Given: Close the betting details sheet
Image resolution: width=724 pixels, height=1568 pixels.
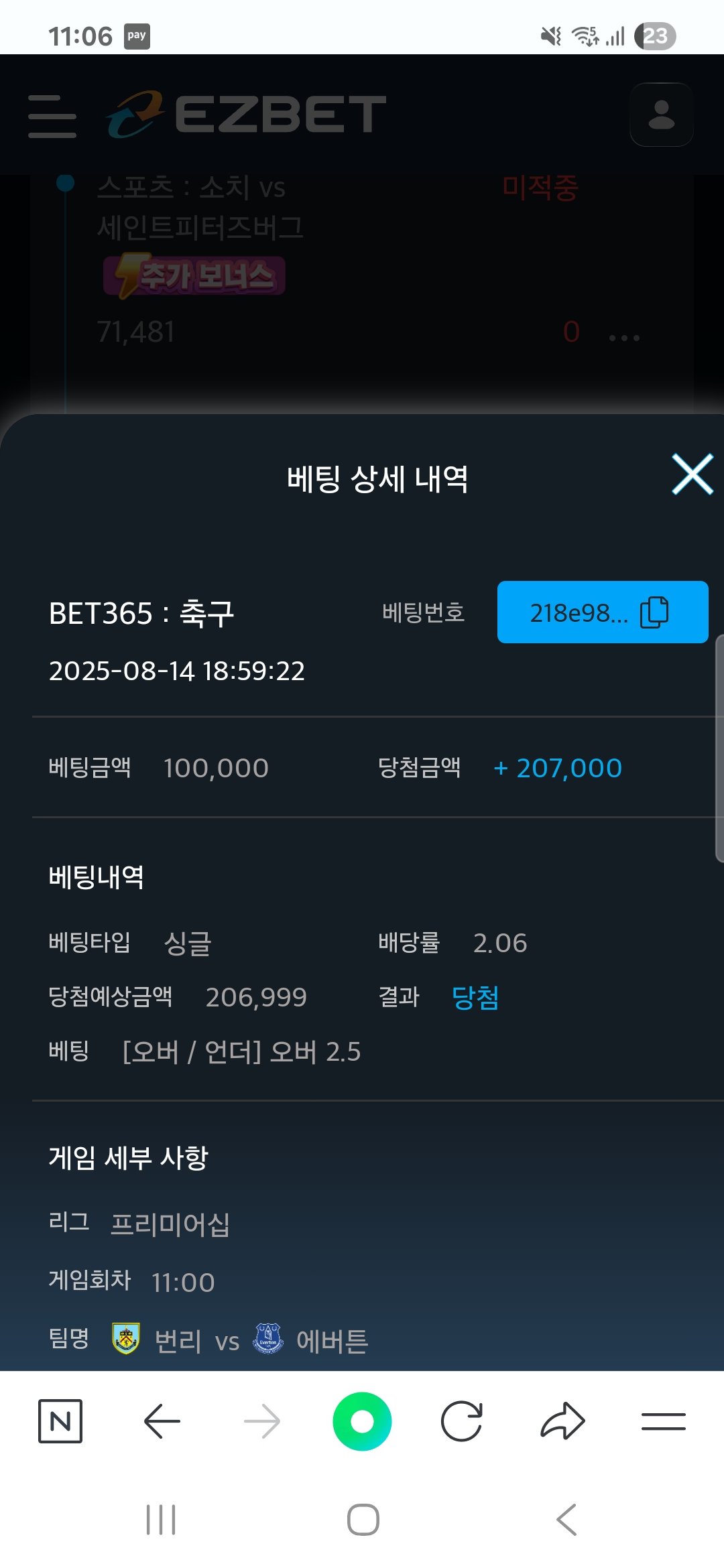Looking at the screenshot, I should [692, 474].
